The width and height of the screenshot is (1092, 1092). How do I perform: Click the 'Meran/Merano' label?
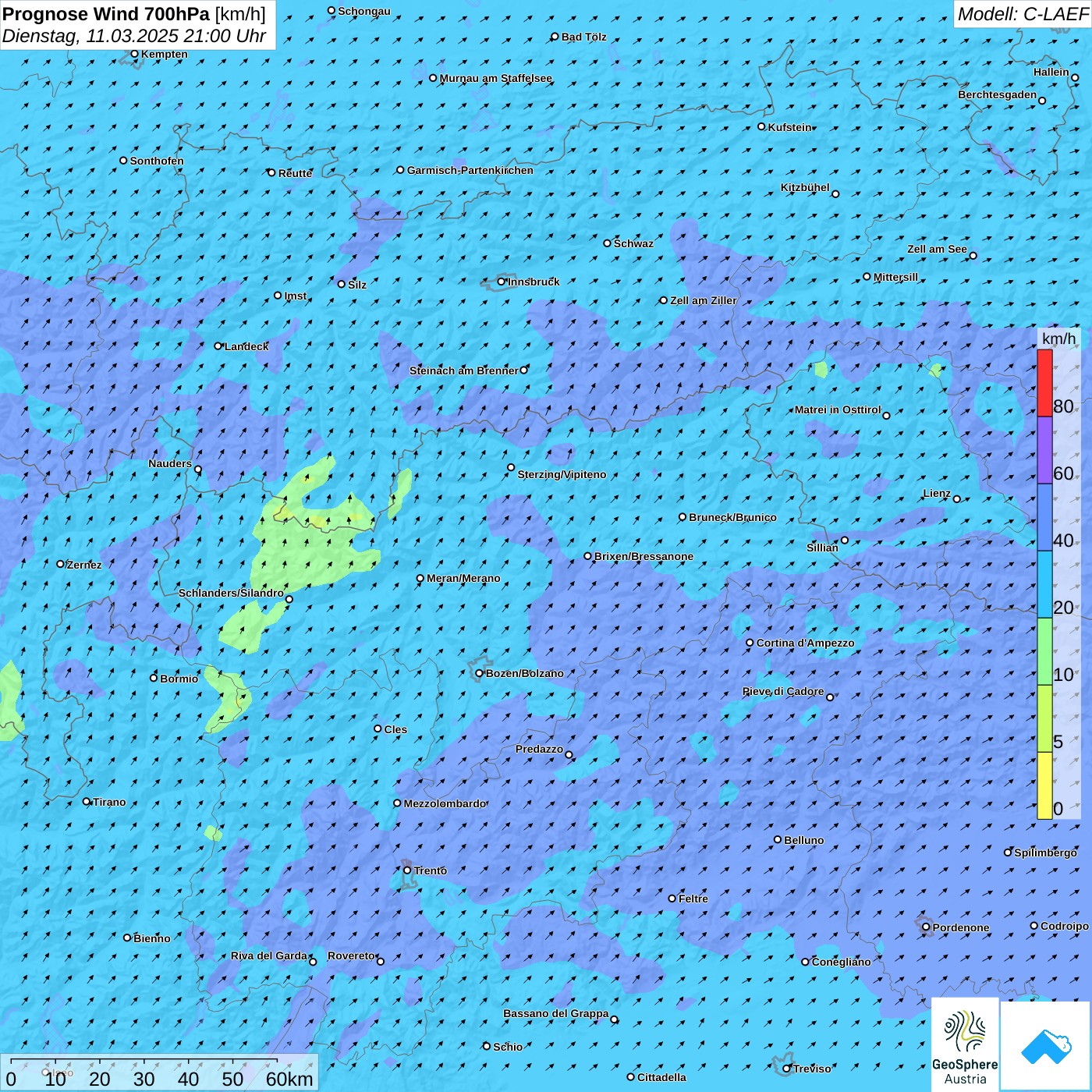point(463,578)
